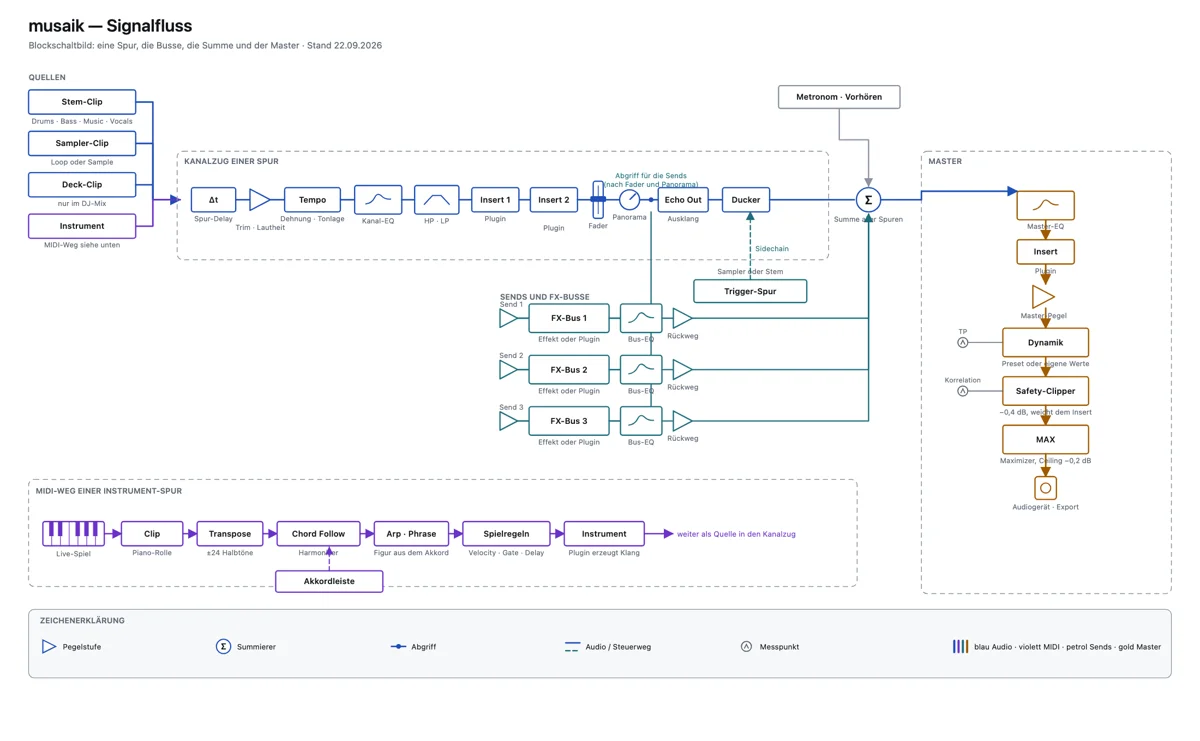Open the Kanal-EQ curve block

tap(378, 200)
